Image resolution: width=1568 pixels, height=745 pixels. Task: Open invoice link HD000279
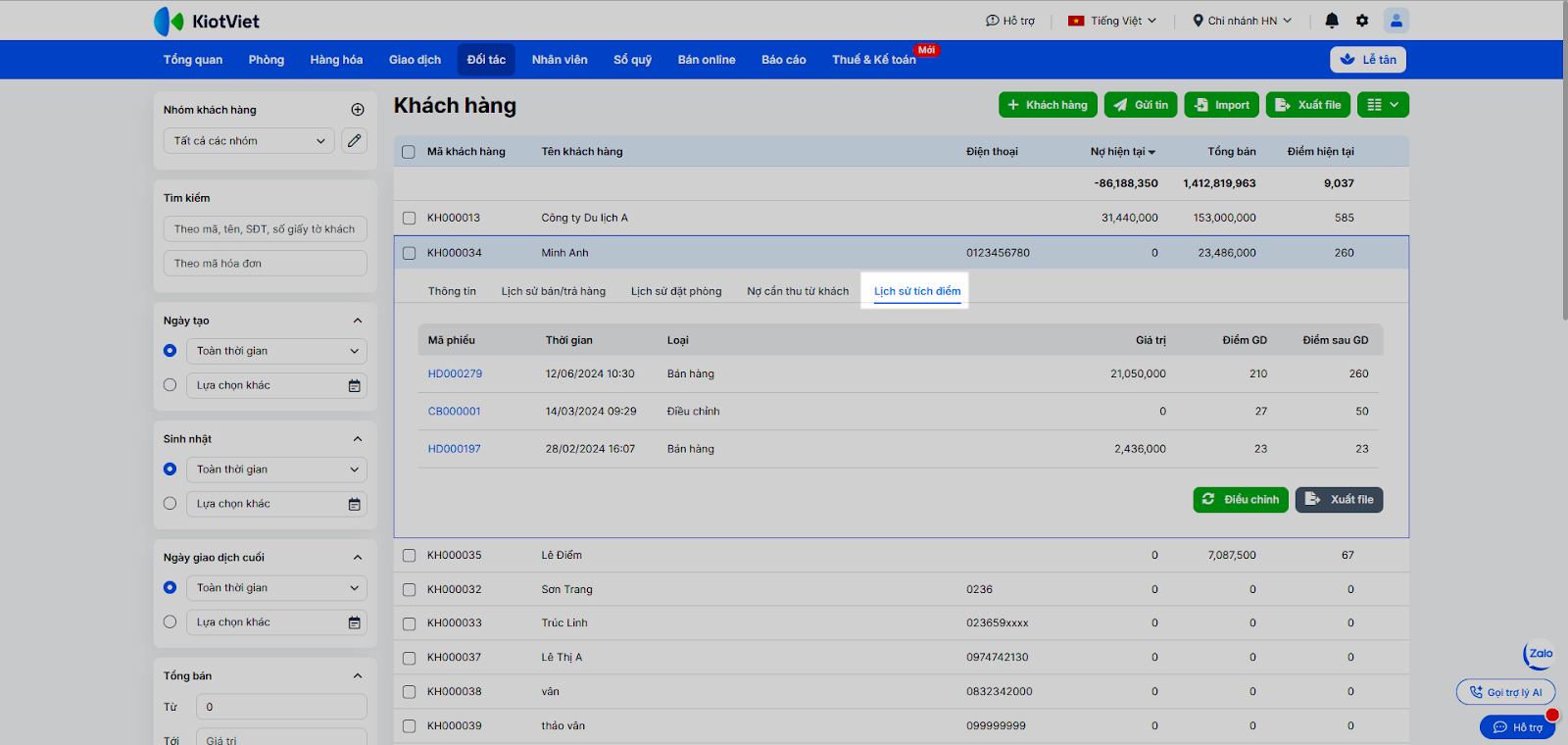pos(455,374)
